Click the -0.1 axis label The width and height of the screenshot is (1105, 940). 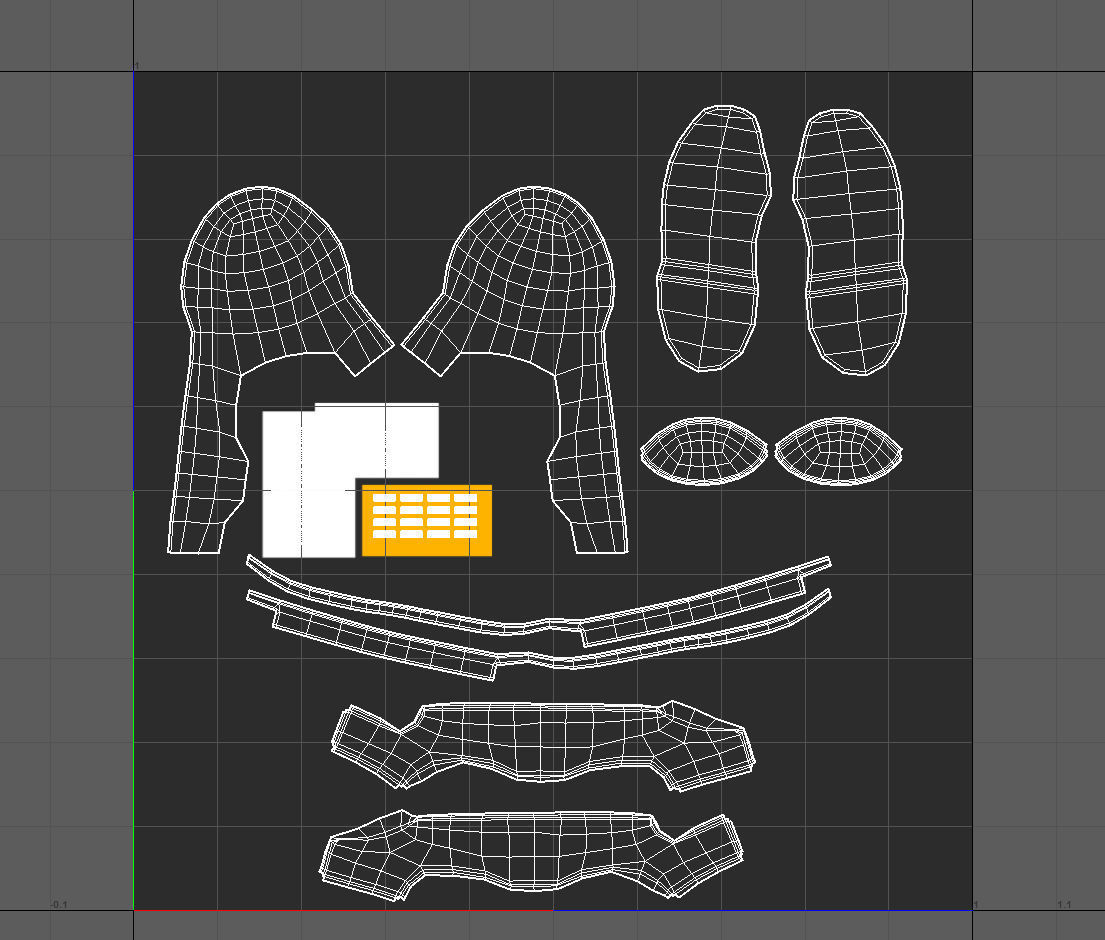59,904
